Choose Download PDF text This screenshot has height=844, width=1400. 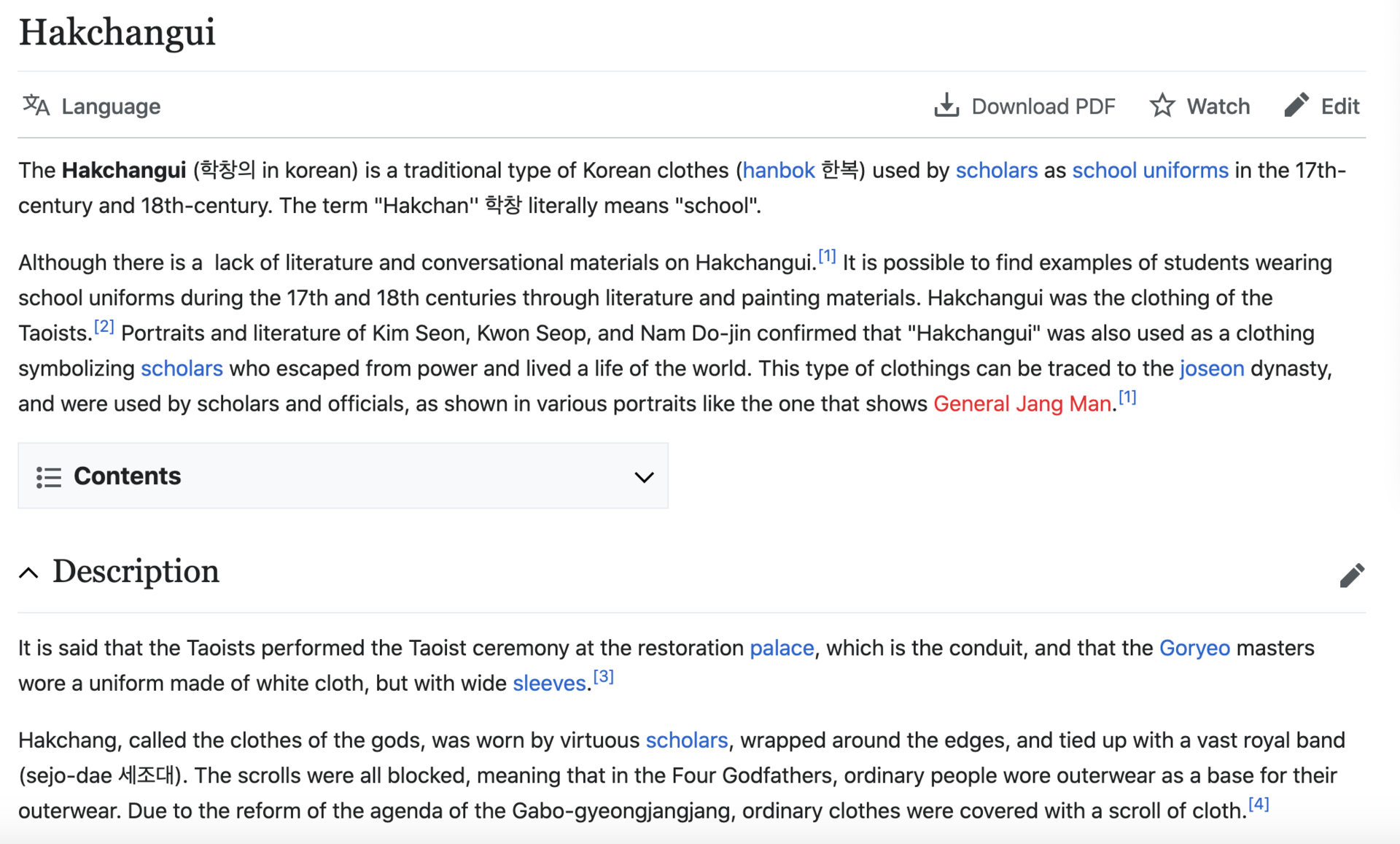[1043, 107]
